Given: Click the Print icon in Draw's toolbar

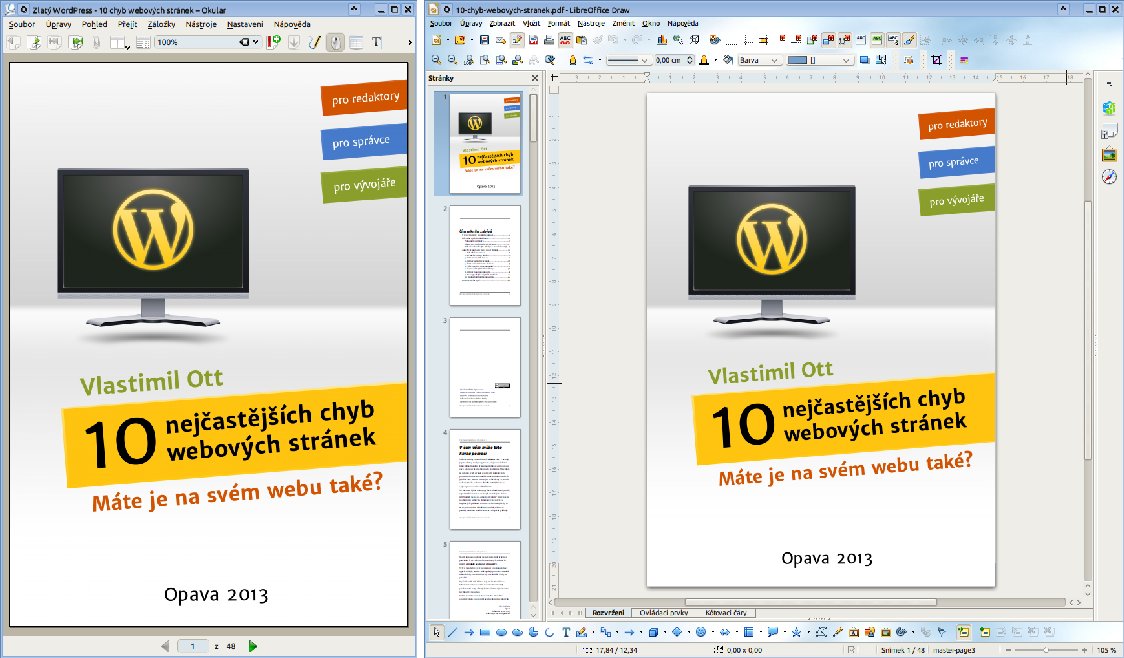Looking at the screenshot, I should [x=548, y=40].
